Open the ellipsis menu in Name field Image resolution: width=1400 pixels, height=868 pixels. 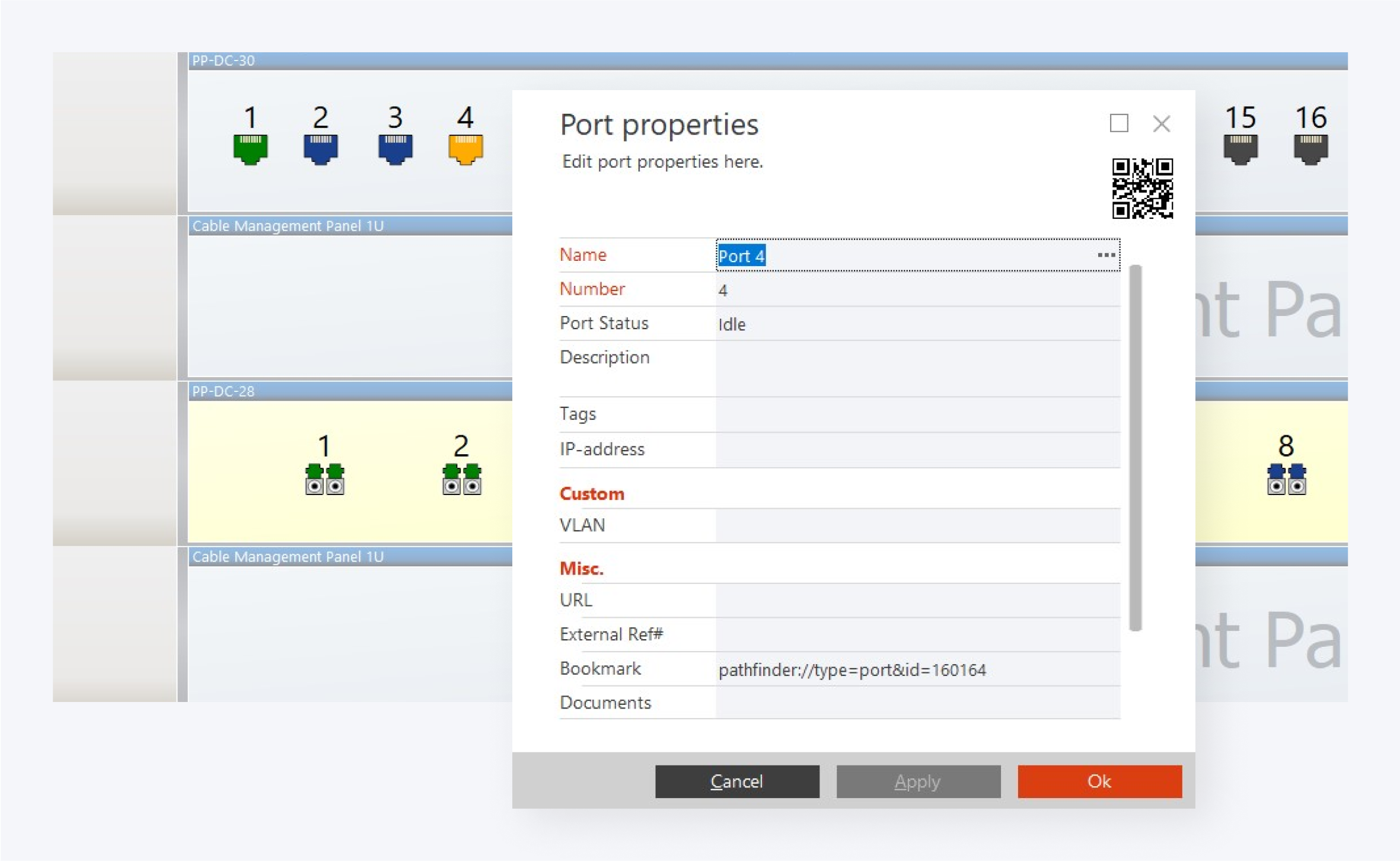tap(1106, 256)
